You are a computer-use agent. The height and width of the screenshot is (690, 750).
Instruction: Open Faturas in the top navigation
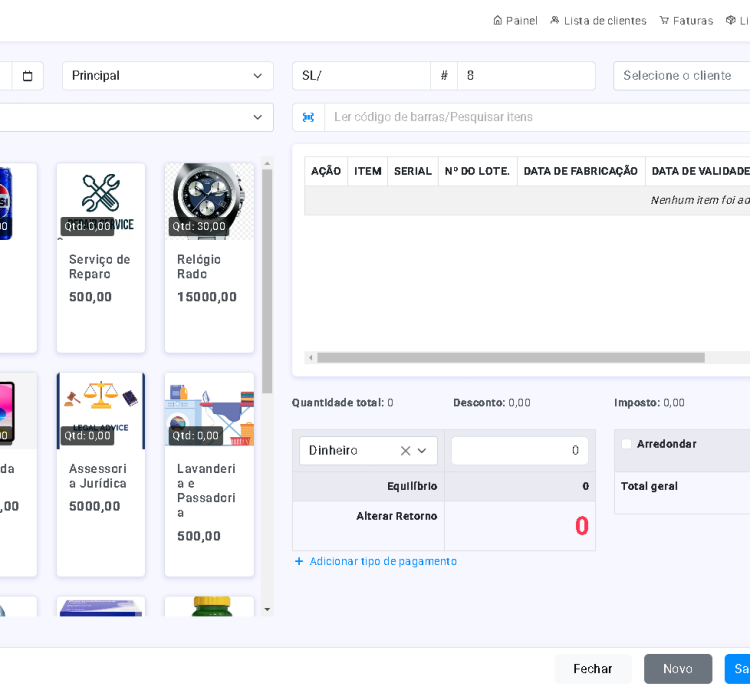click(x=686, y=20)
